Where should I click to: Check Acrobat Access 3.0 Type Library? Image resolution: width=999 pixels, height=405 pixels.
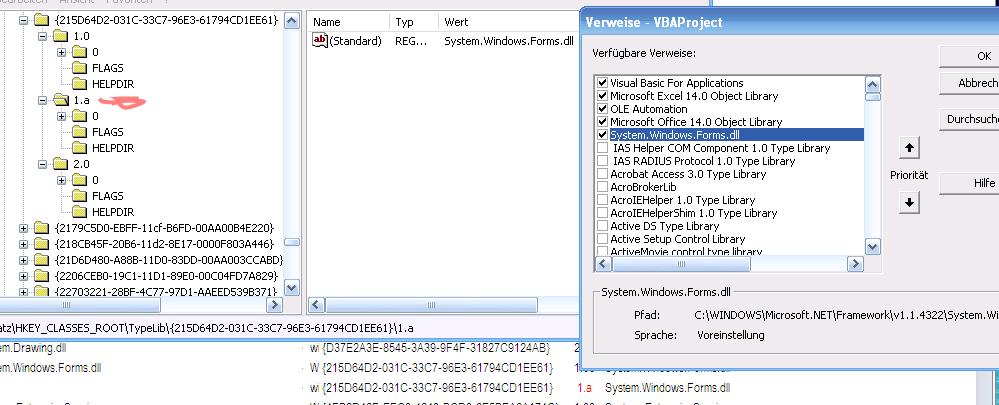pyautogui.click(x=602, y=174)
